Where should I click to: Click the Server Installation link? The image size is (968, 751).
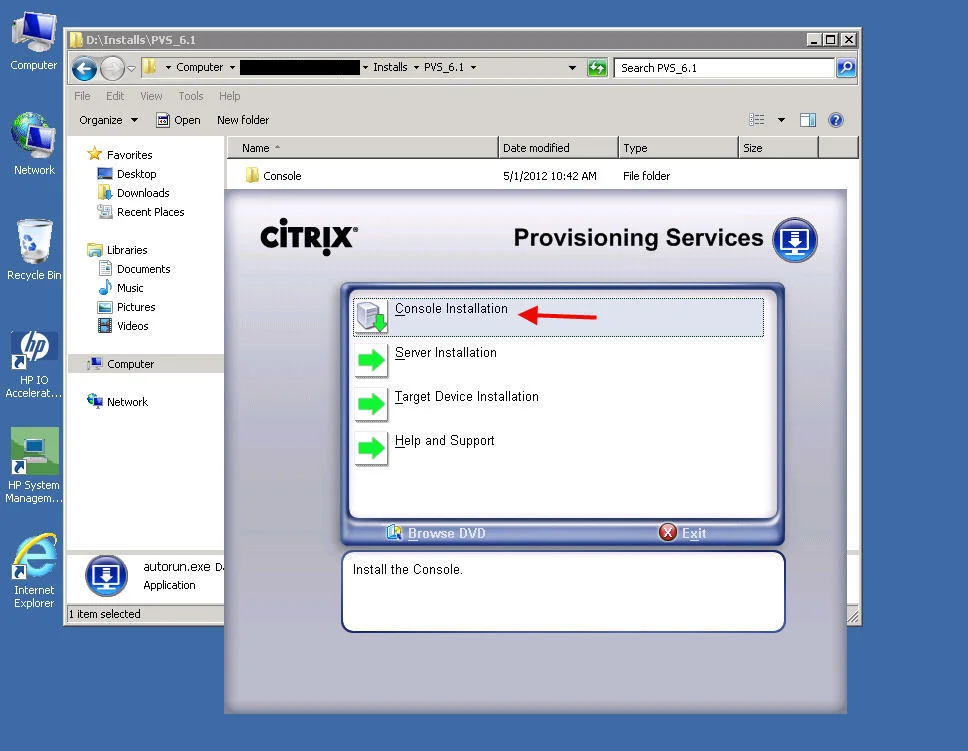[x=446, y=353]
